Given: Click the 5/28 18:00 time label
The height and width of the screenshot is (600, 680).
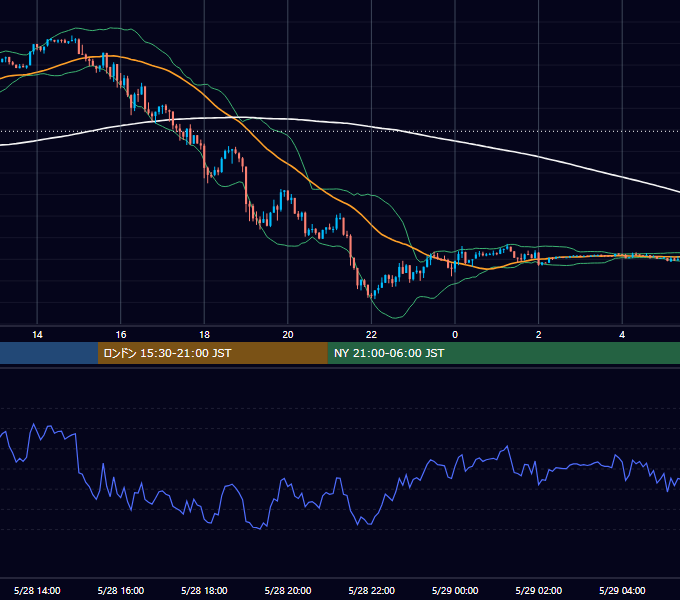Looking at the screenshot, I should (204, 590).
